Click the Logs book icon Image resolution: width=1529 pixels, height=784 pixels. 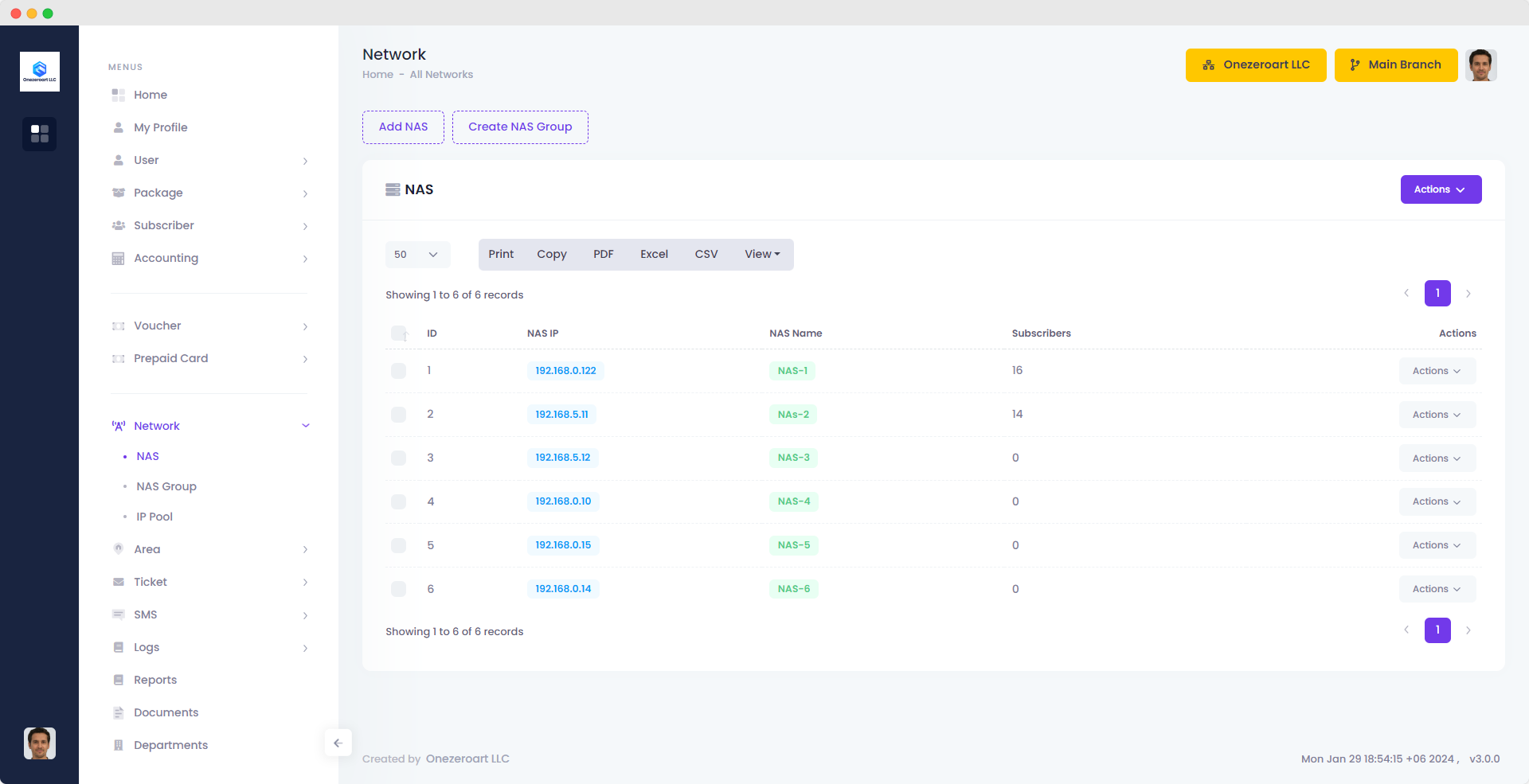pyautogui.click(x=119, y=647)
